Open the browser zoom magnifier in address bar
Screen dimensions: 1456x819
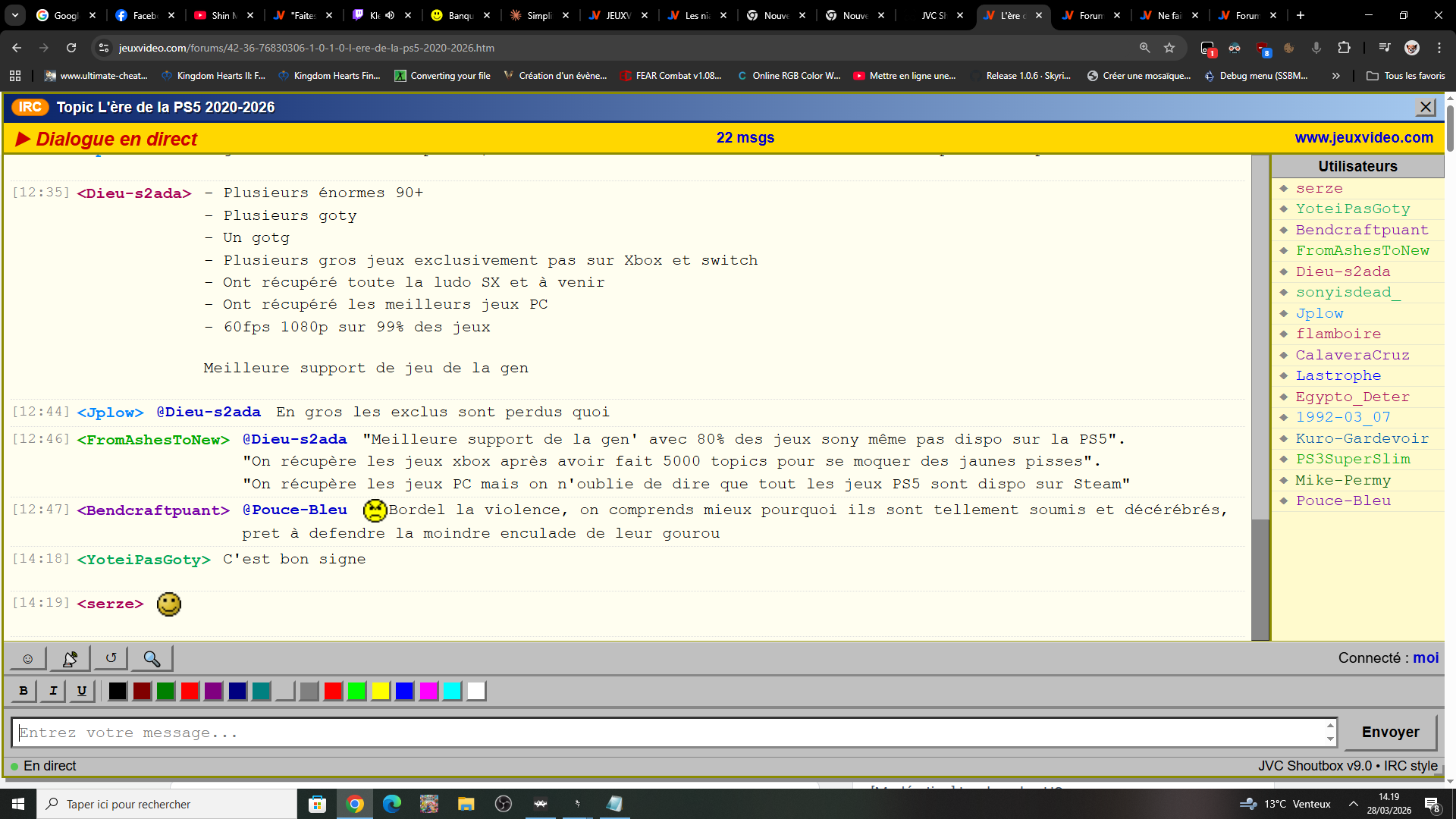(x=1144, y=48)
